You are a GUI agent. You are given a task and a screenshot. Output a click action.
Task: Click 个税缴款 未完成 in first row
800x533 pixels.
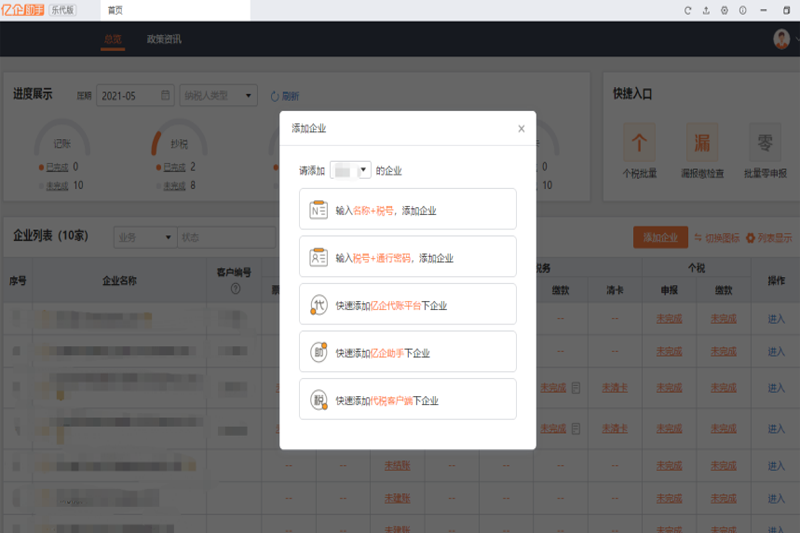723,319
